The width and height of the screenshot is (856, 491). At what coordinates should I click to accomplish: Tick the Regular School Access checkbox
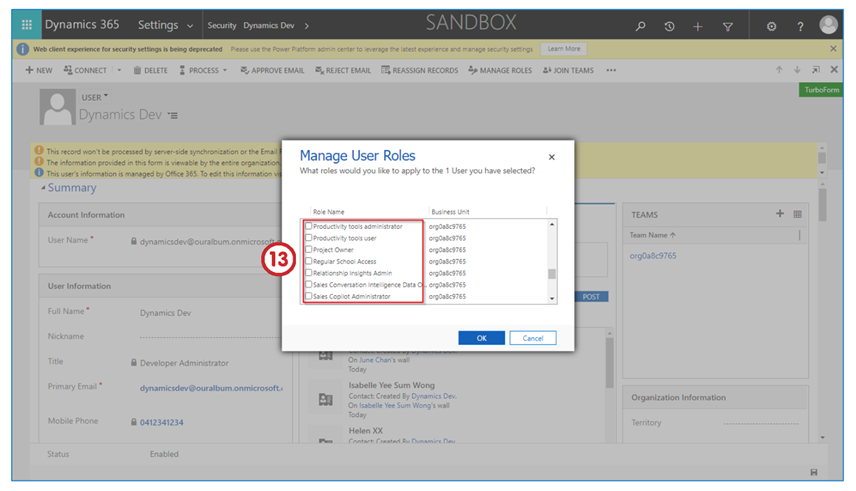point(309,262)
